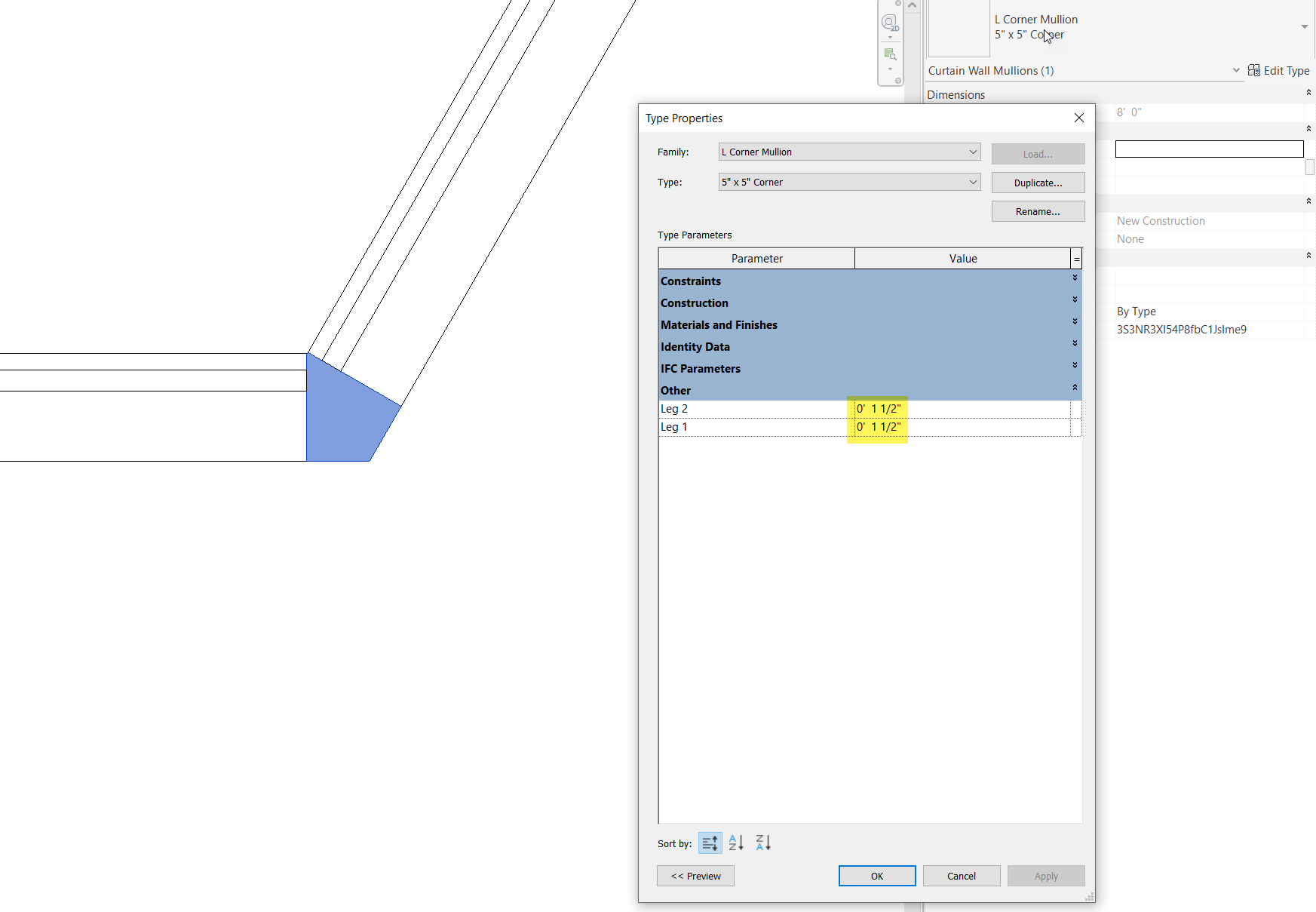
Task: Click the Duplicate button
Action: (x=1038, y=182)
